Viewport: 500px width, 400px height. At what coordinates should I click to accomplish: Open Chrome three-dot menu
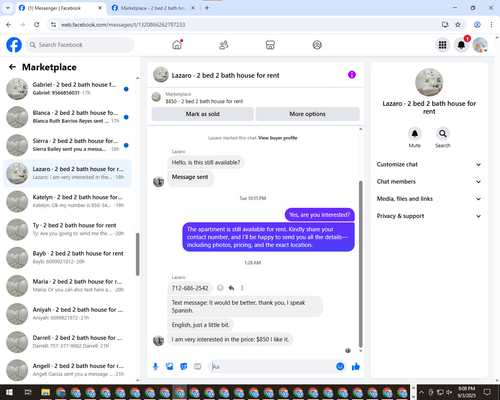[x=491, y=25]
